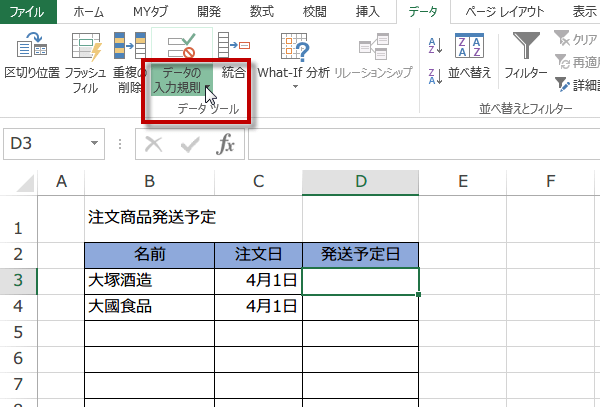
Task: Open the ファイル tab
Action: coord(27,11)
